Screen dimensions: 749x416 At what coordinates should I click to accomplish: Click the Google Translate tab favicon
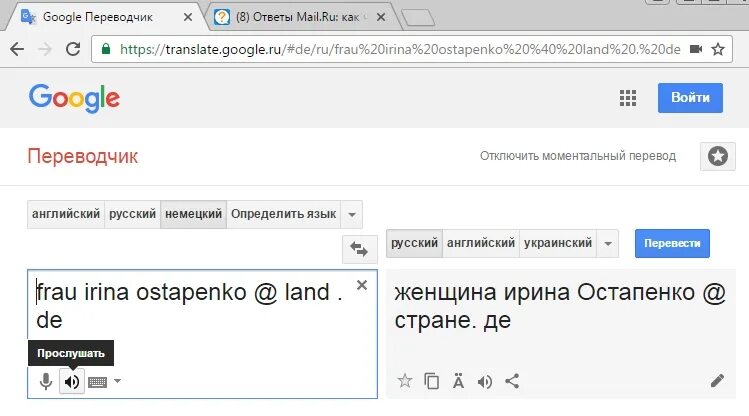(x=28, y=17)
